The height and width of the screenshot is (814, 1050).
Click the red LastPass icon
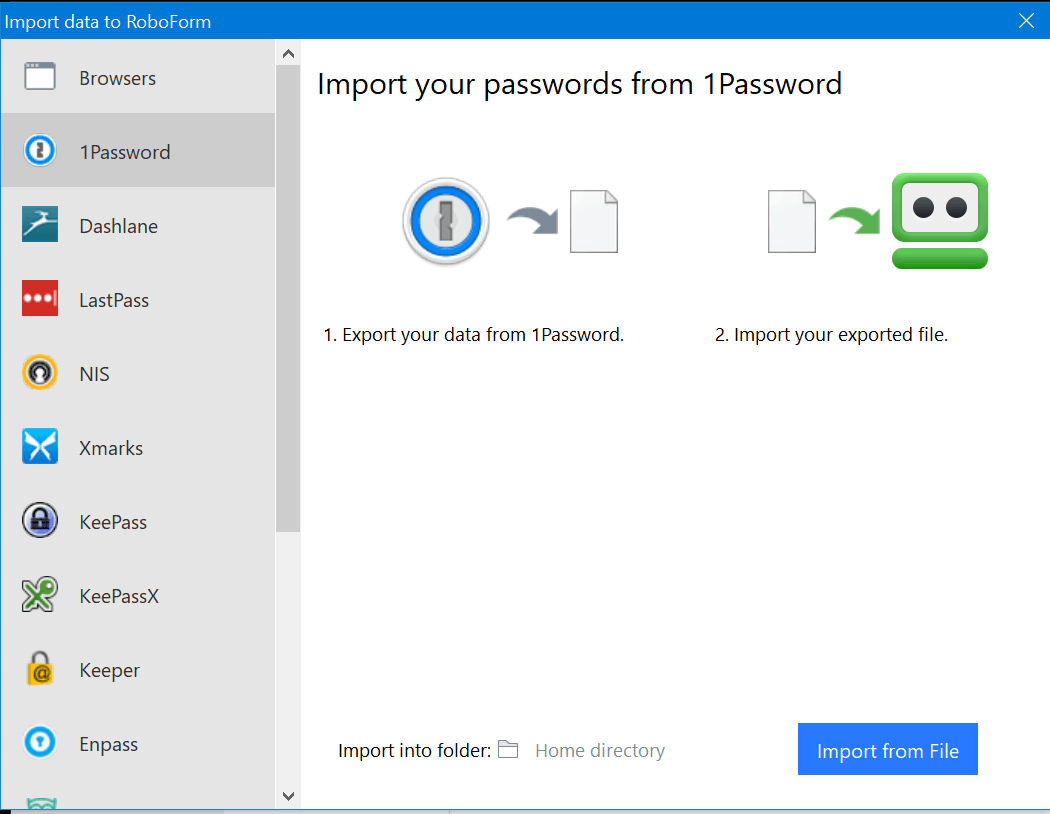click(x=40, y=298)
